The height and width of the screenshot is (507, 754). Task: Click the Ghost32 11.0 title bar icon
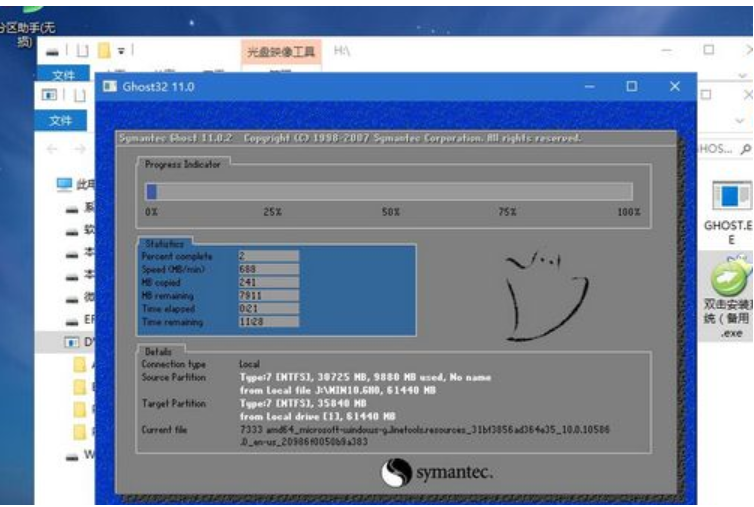pyautogui.click(x=110, y=86)
